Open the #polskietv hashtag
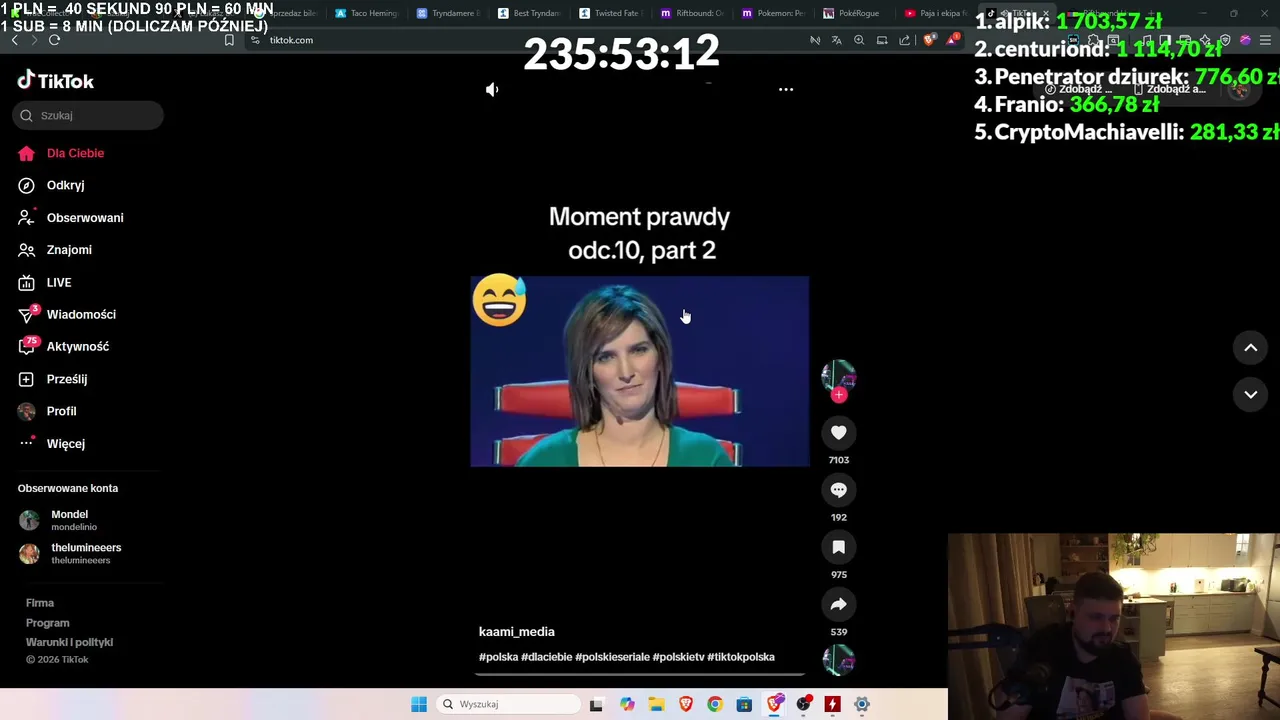Image resolution: width=1280 pixels, height=720 pixels. [678, 657]
